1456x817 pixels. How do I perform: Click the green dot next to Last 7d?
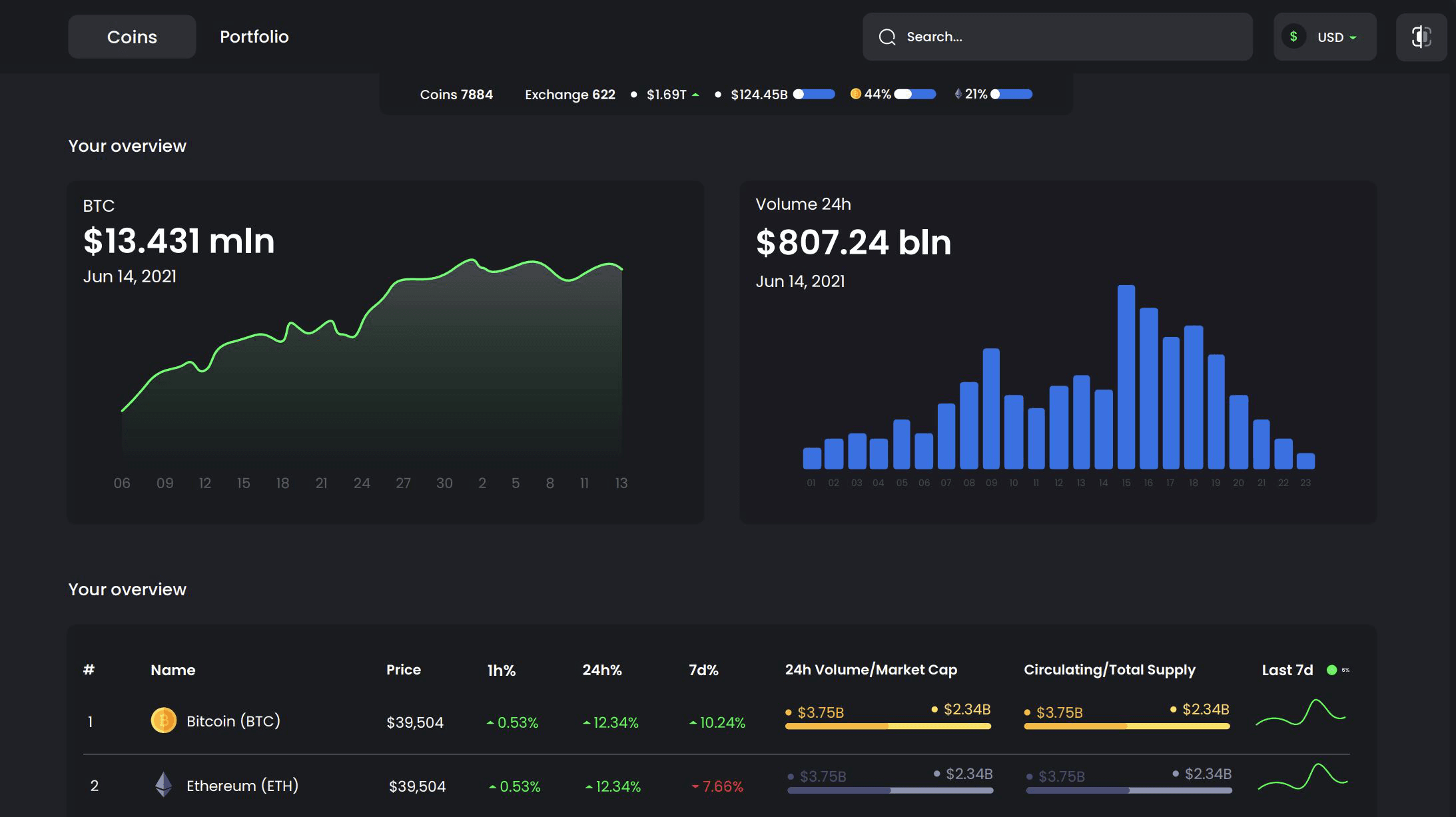tap(1331, 670)
